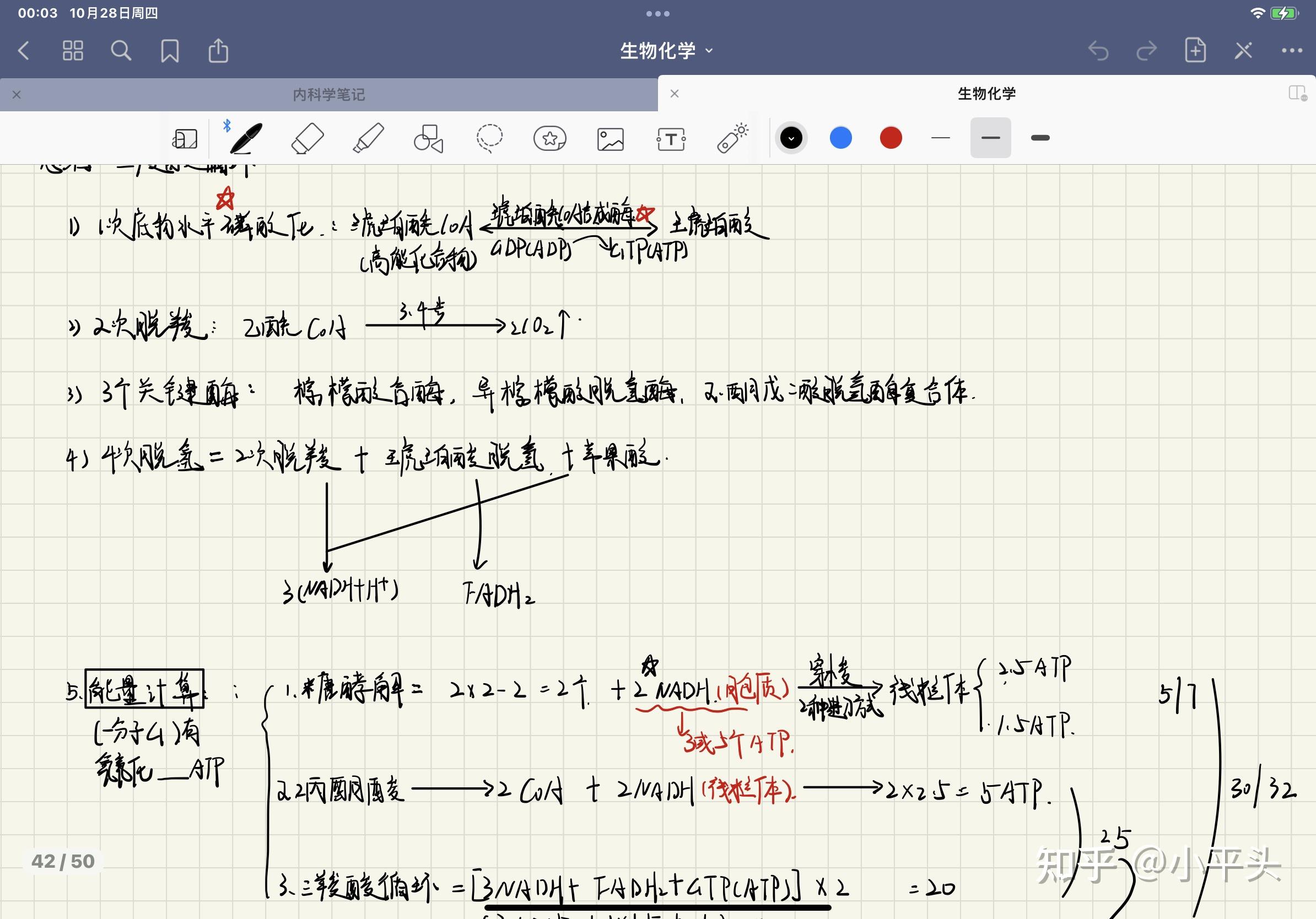Select the Text box tool

[x=671, y=139]
